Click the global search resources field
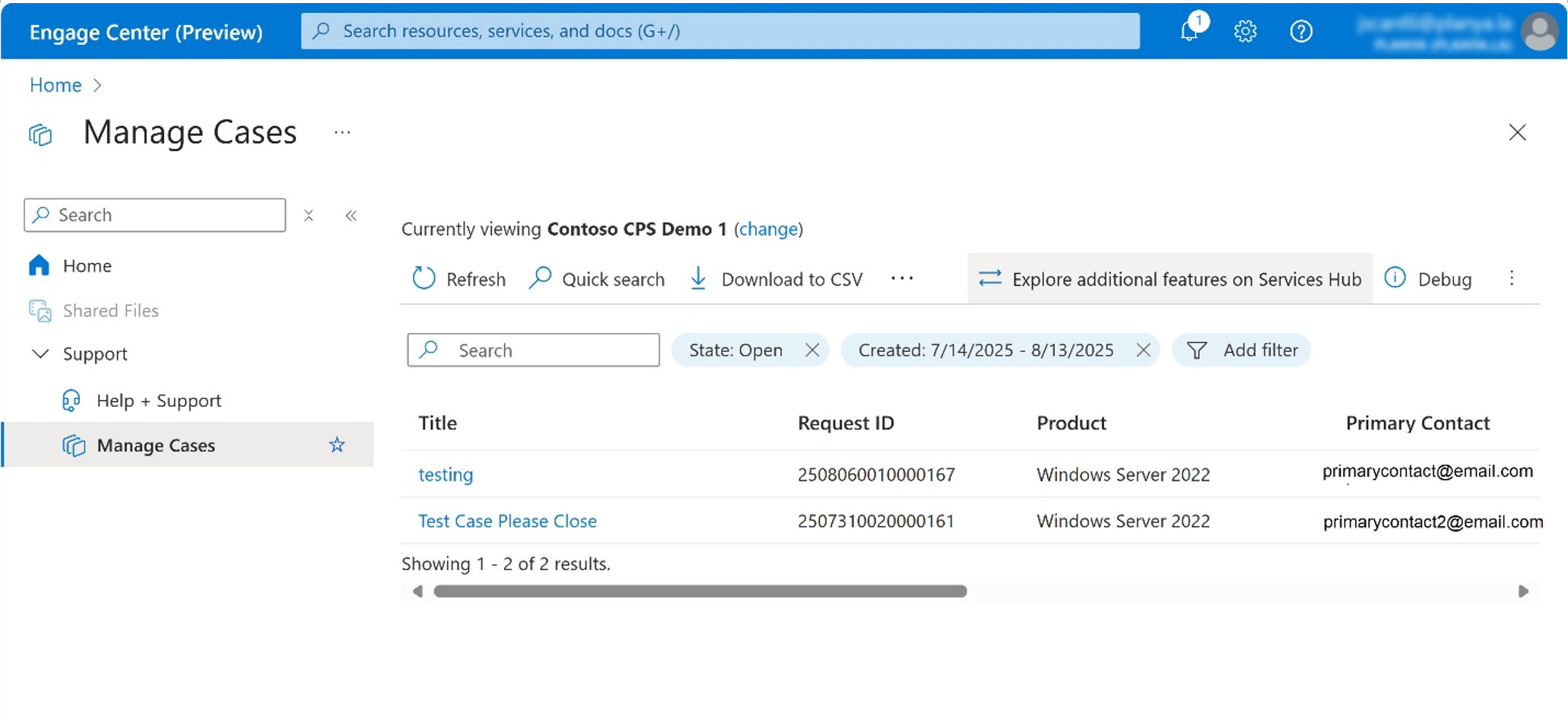 point(720,31)
